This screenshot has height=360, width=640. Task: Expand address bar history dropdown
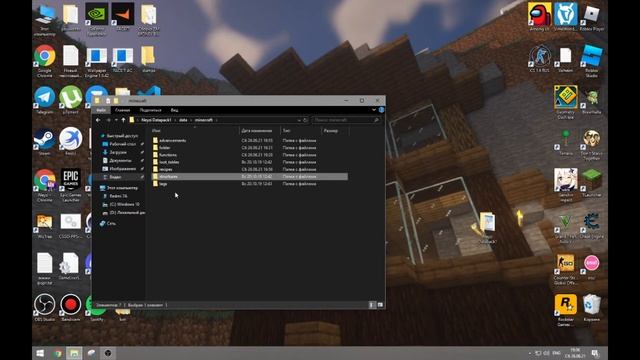pos(299,120)
